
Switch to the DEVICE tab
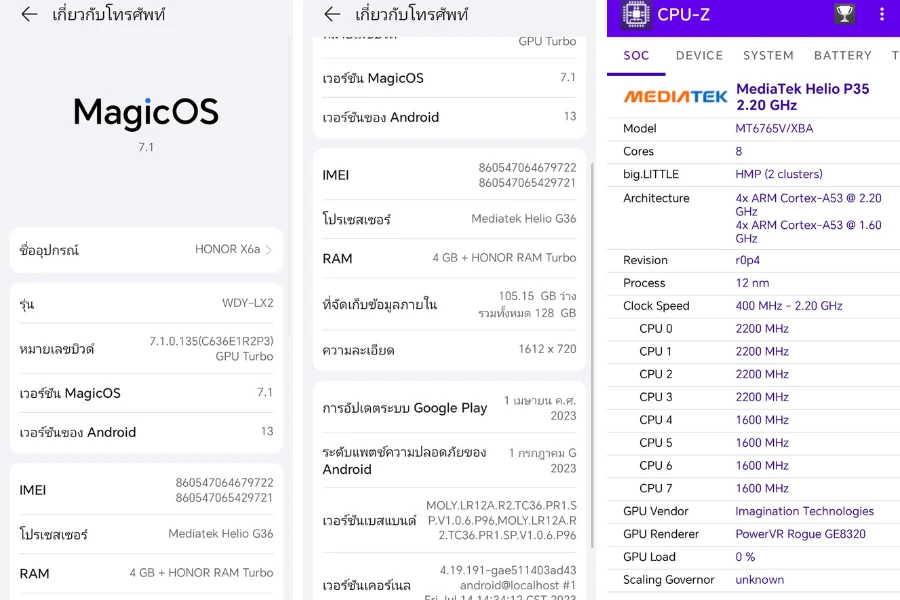[699, 56]
